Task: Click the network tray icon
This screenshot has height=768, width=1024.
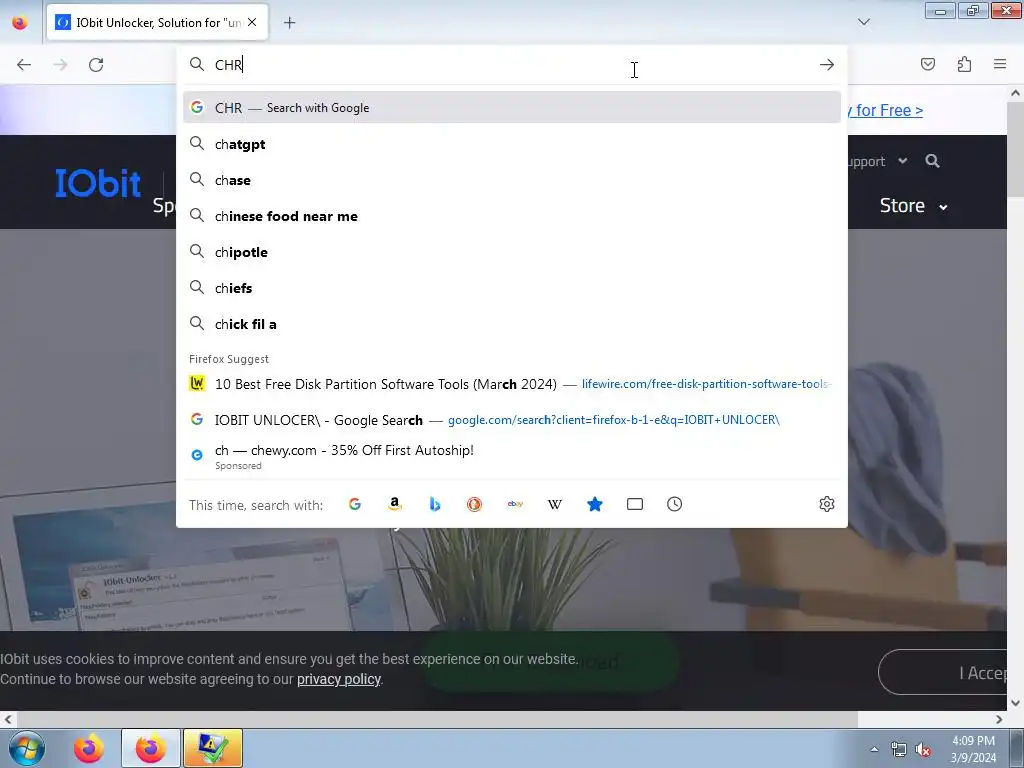Action: click(x=899, y=750)
